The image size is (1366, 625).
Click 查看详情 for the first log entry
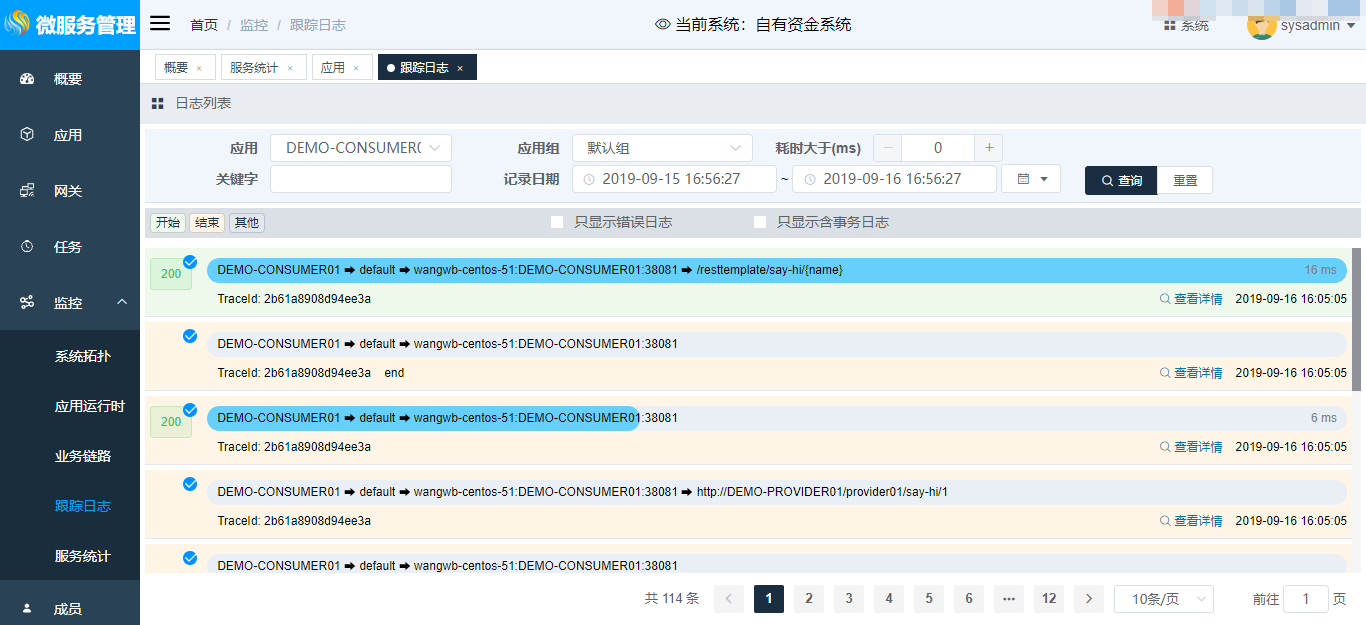tap(1191, 299)
